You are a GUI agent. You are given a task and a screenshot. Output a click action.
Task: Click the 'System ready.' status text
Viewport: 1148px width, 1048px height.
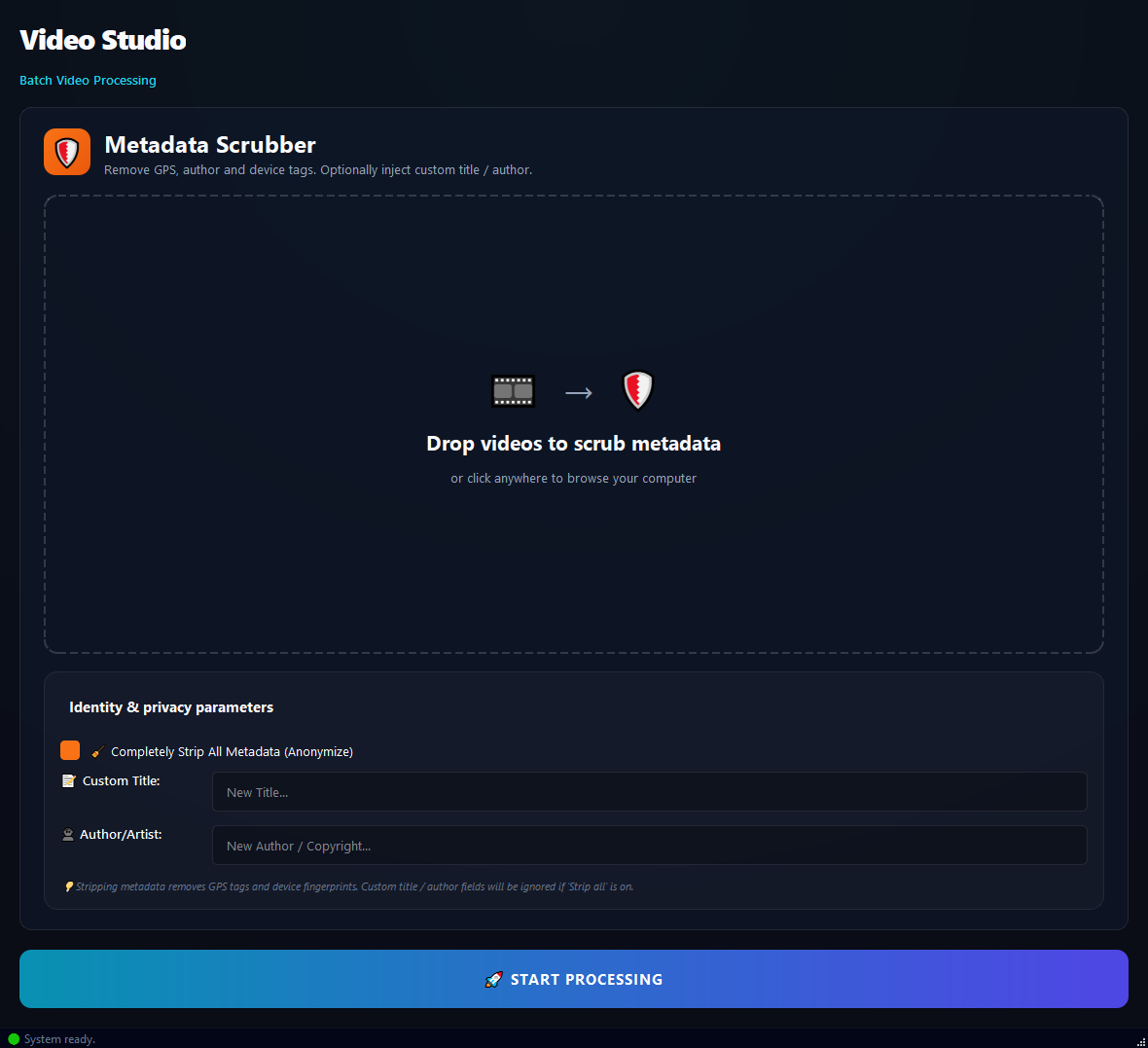pos(60,1039)
